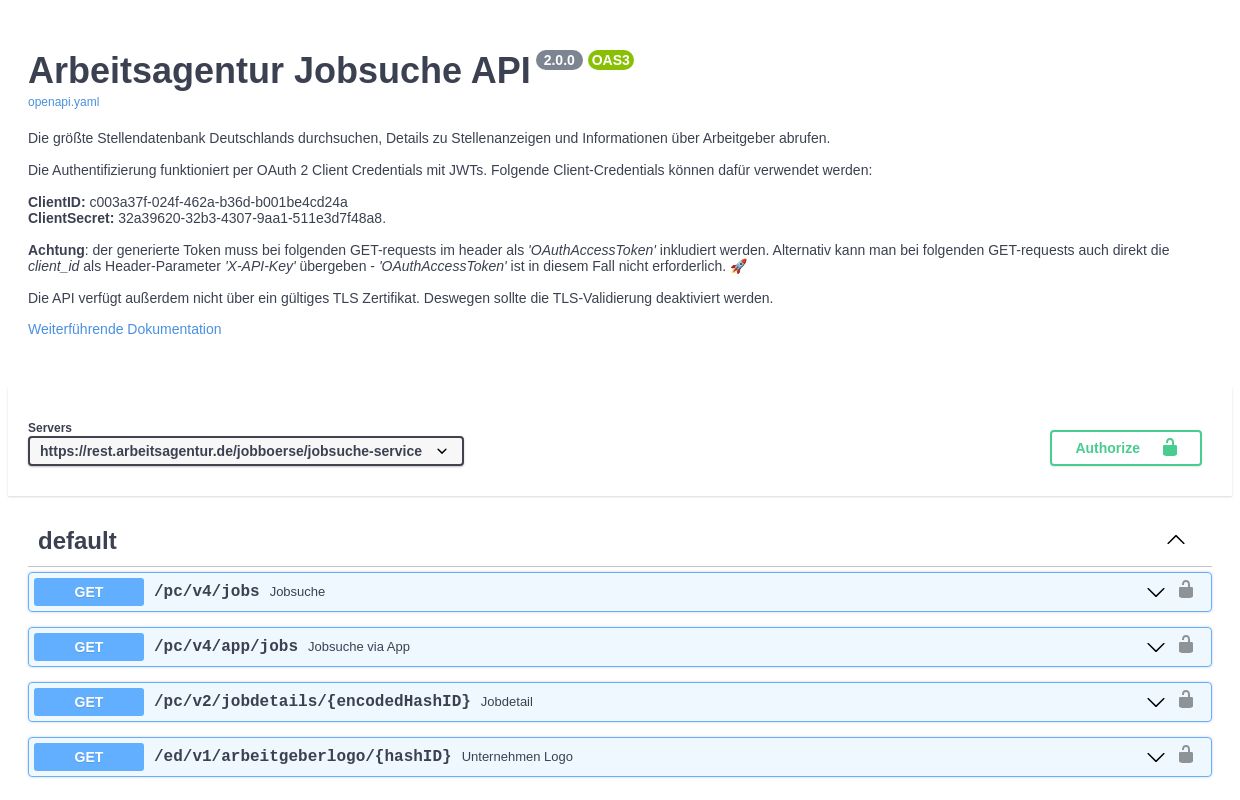The width and height of the screenshot is (1240, 800).
Task: Click the GET badge for /pc/v4/app/jobs
Action: [x=89, y=647]
